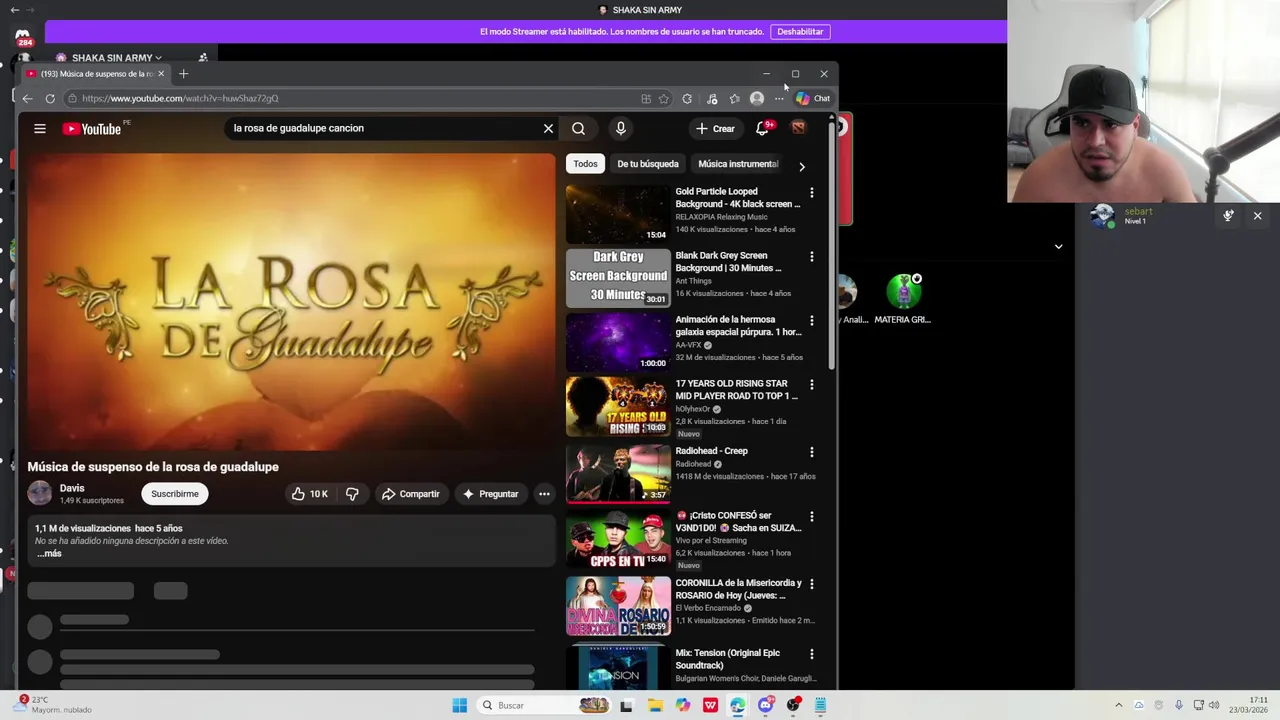Open the Davis channel avatar
The image size is (1280, 720).
[39, 493]
